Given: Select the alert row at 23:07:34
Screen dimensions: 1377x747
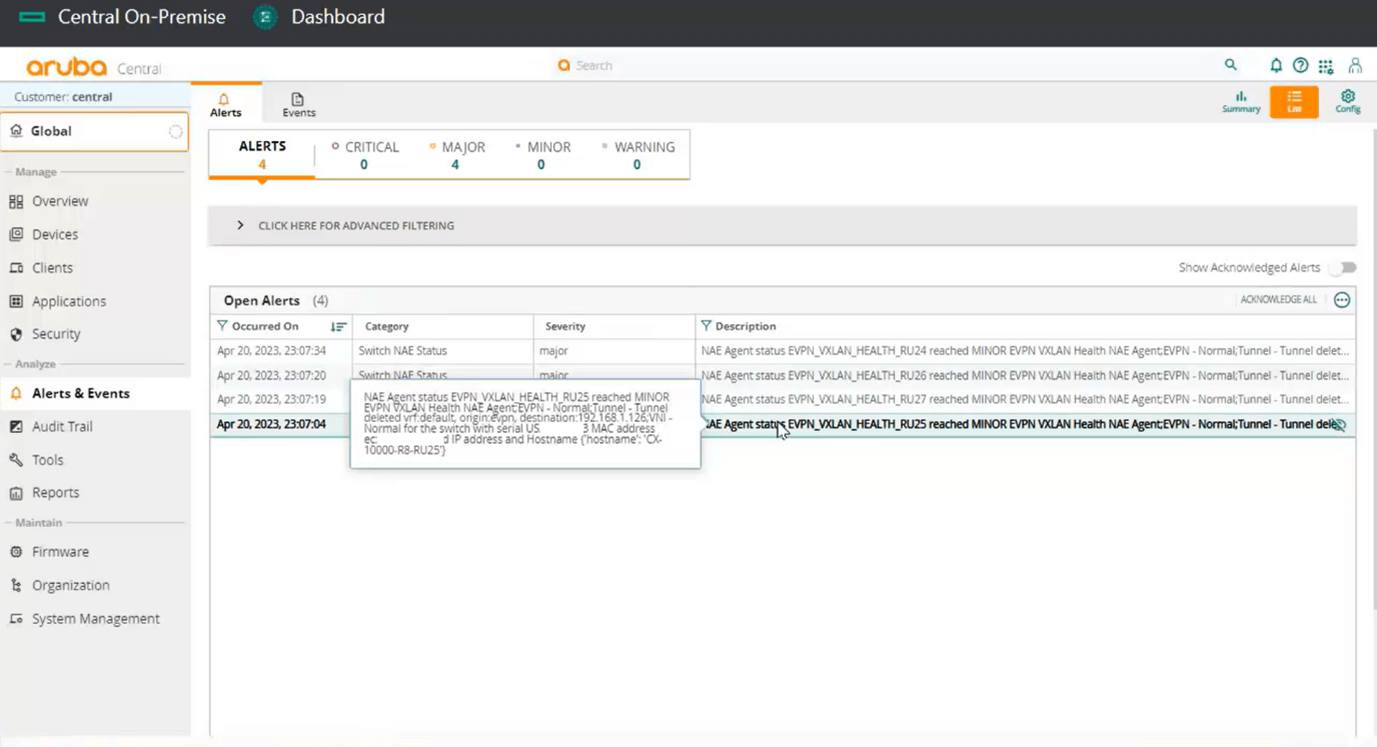Looking at the screenshot, I should (x=782, y=351).
